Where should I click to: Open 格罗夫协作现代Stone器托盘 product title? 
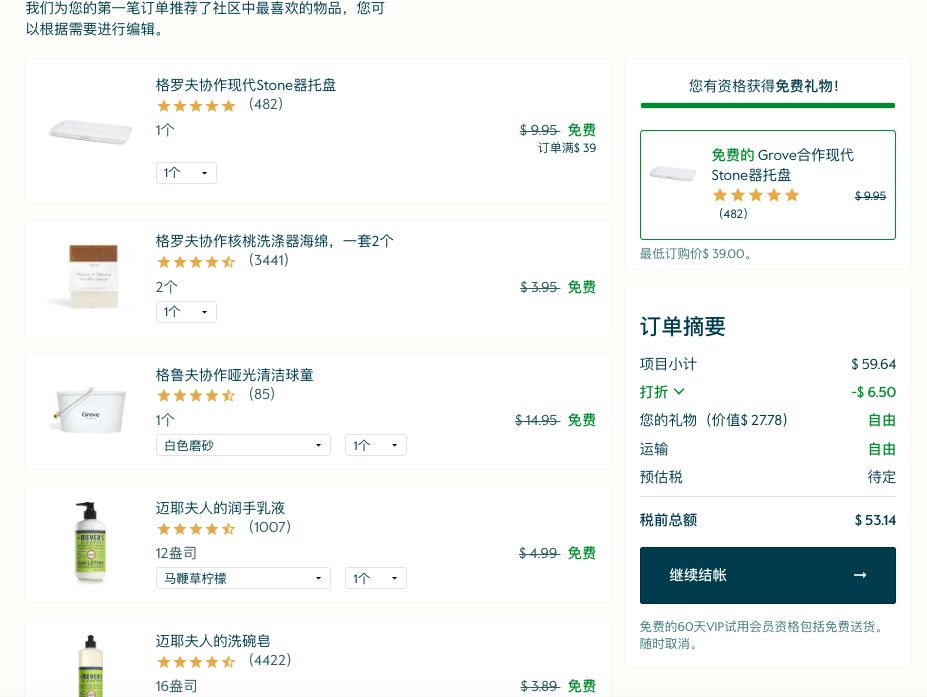245,85
